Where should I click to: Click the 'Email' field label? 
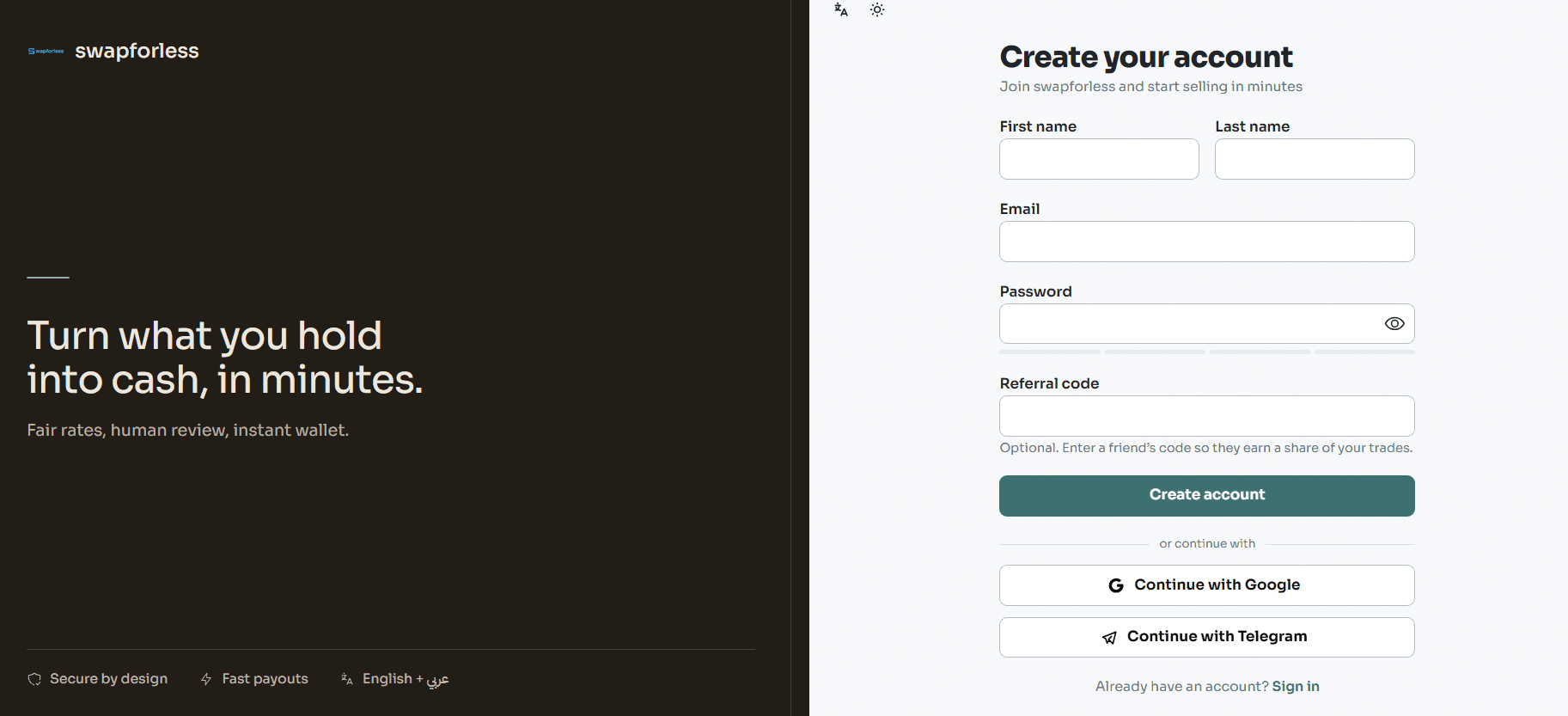coord(1020,209)
